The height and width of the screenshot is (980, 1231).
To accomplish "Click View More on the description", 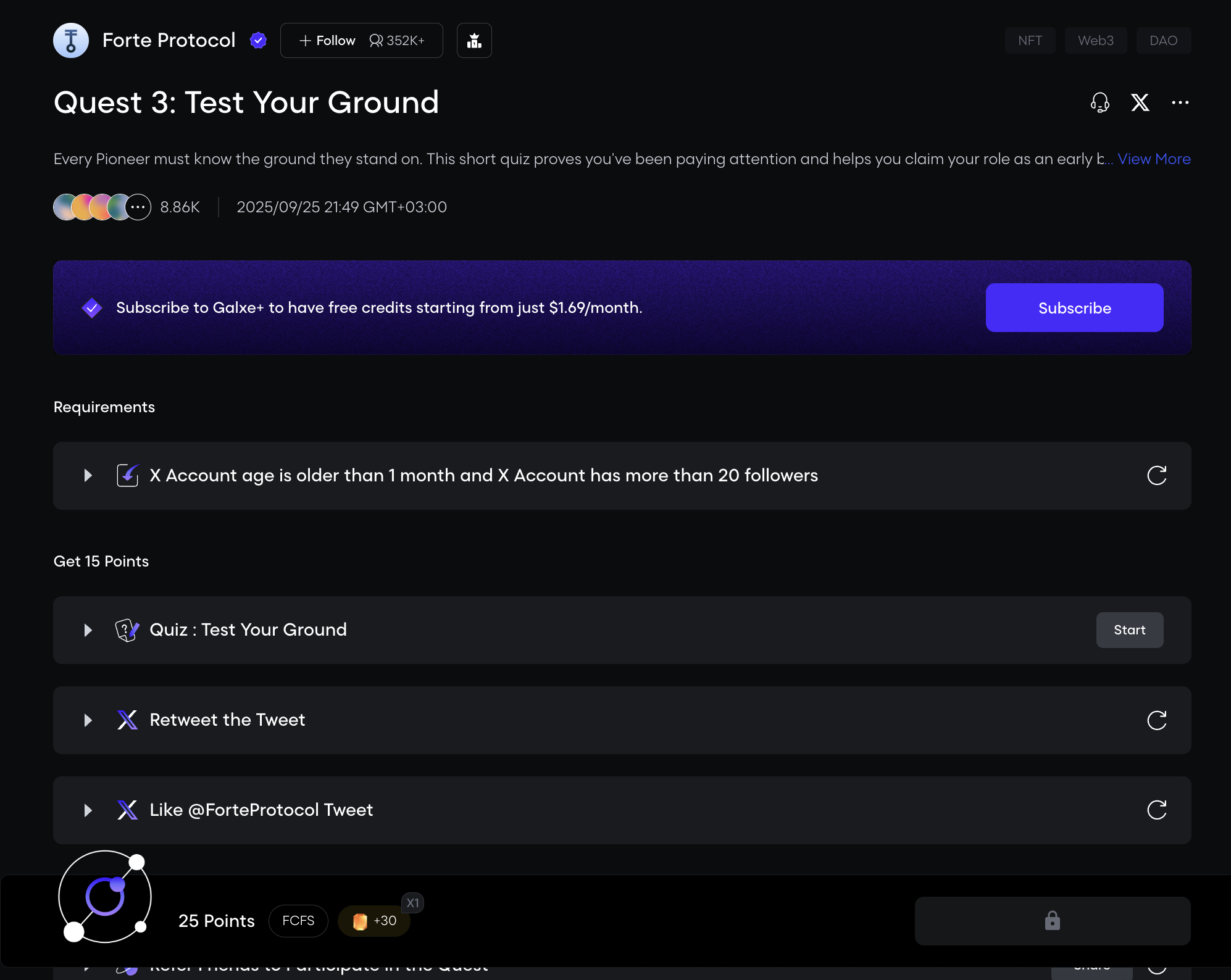I will [x=1153, y=159].
